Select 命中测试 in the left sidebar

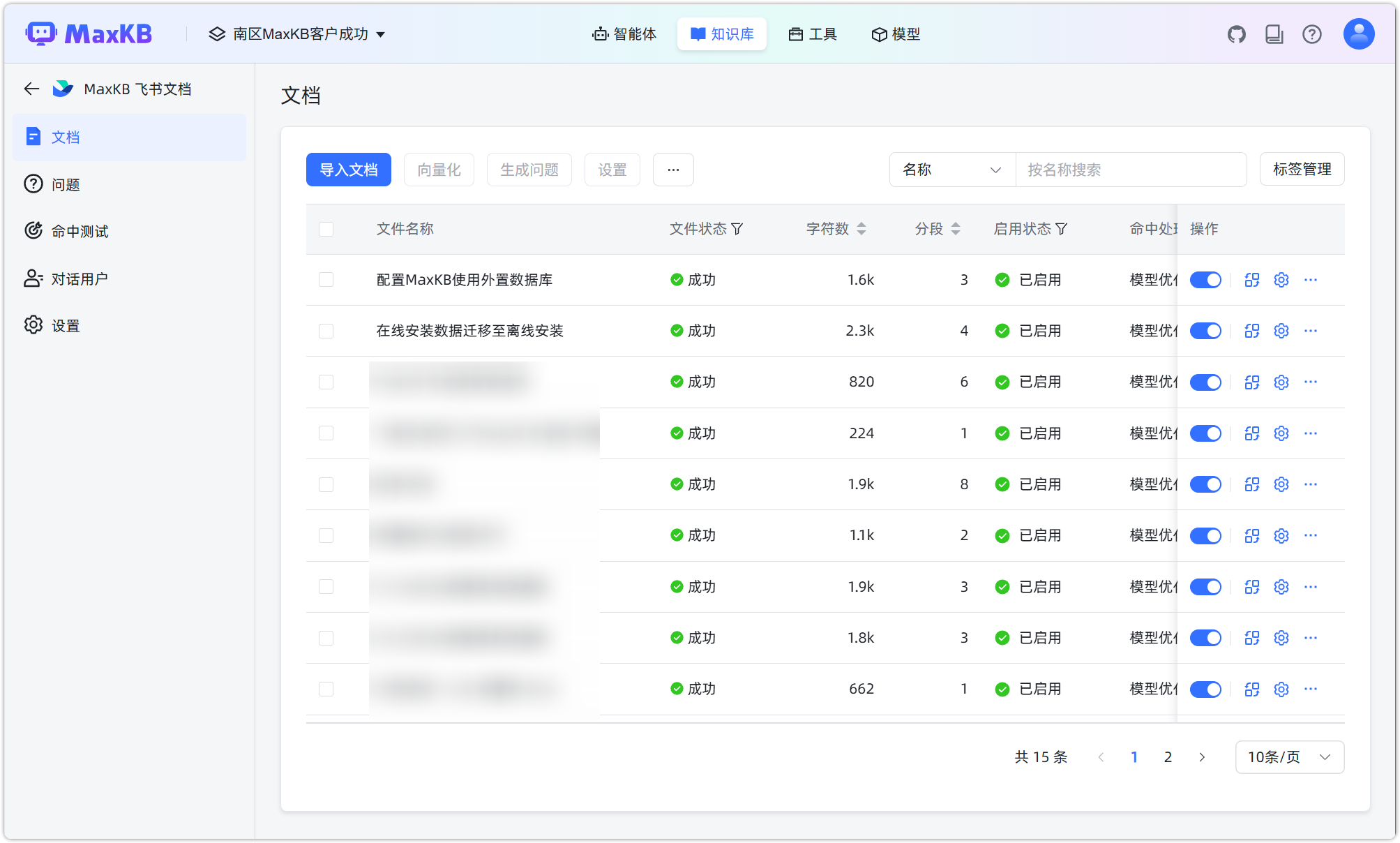click(x=79, y=231)
